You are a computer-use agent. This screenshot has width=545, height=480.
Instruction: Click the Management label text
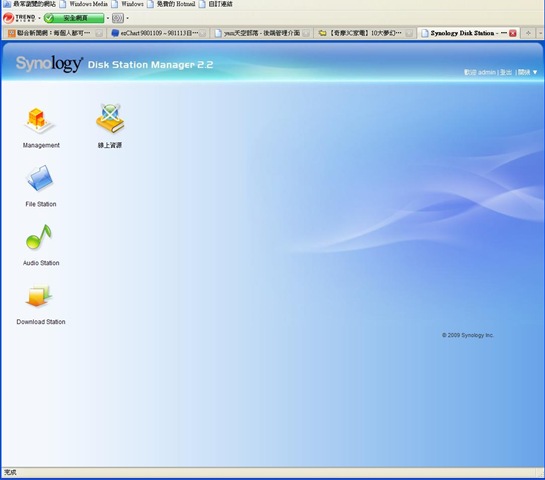pos(41,145)
